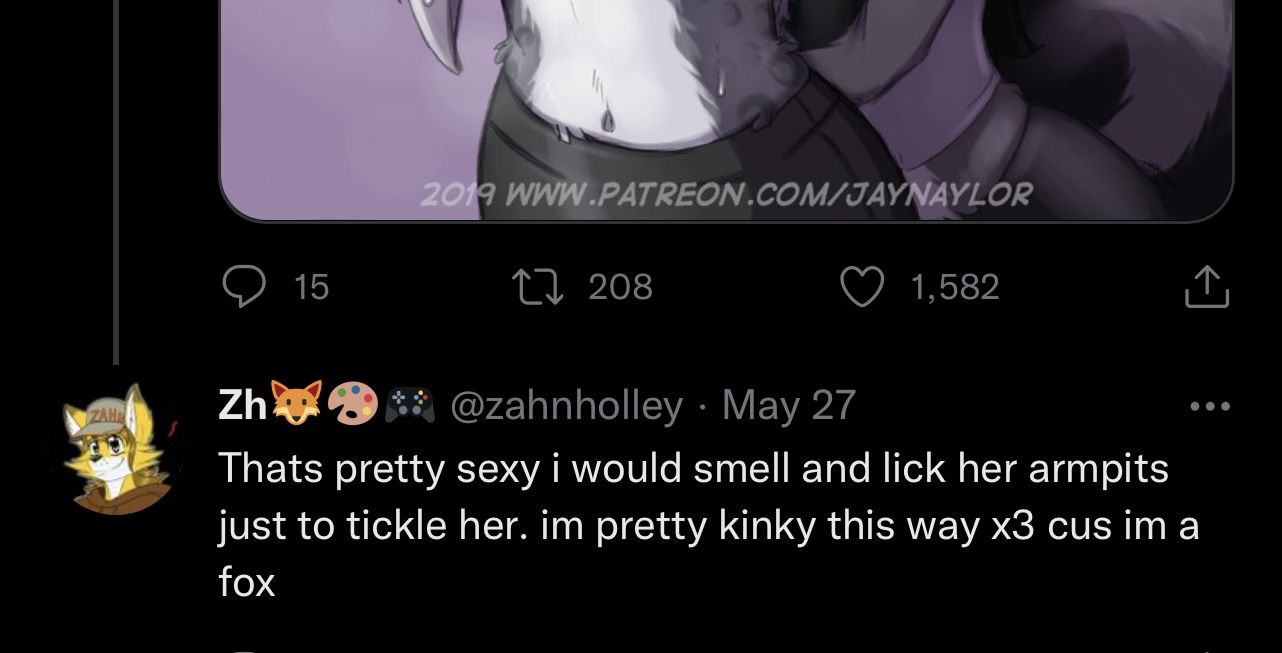This screenshot has width=1282, height=653.
Task: Expand the three-dot more options menu
Action: point(1210,407)
